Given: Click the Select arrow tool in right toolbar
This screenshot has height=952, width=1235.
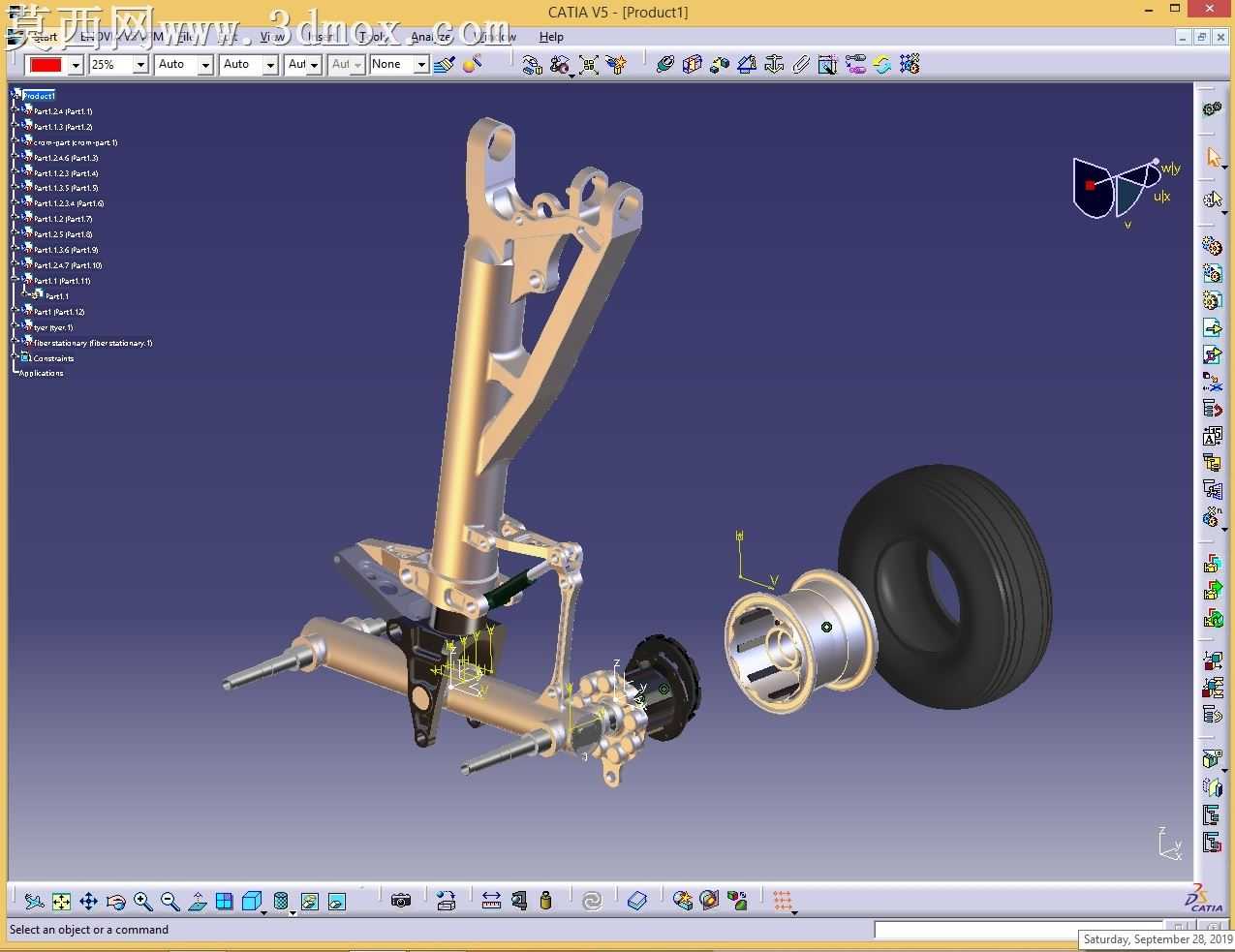Looking at the screenshot, I should click(1213, 157).
